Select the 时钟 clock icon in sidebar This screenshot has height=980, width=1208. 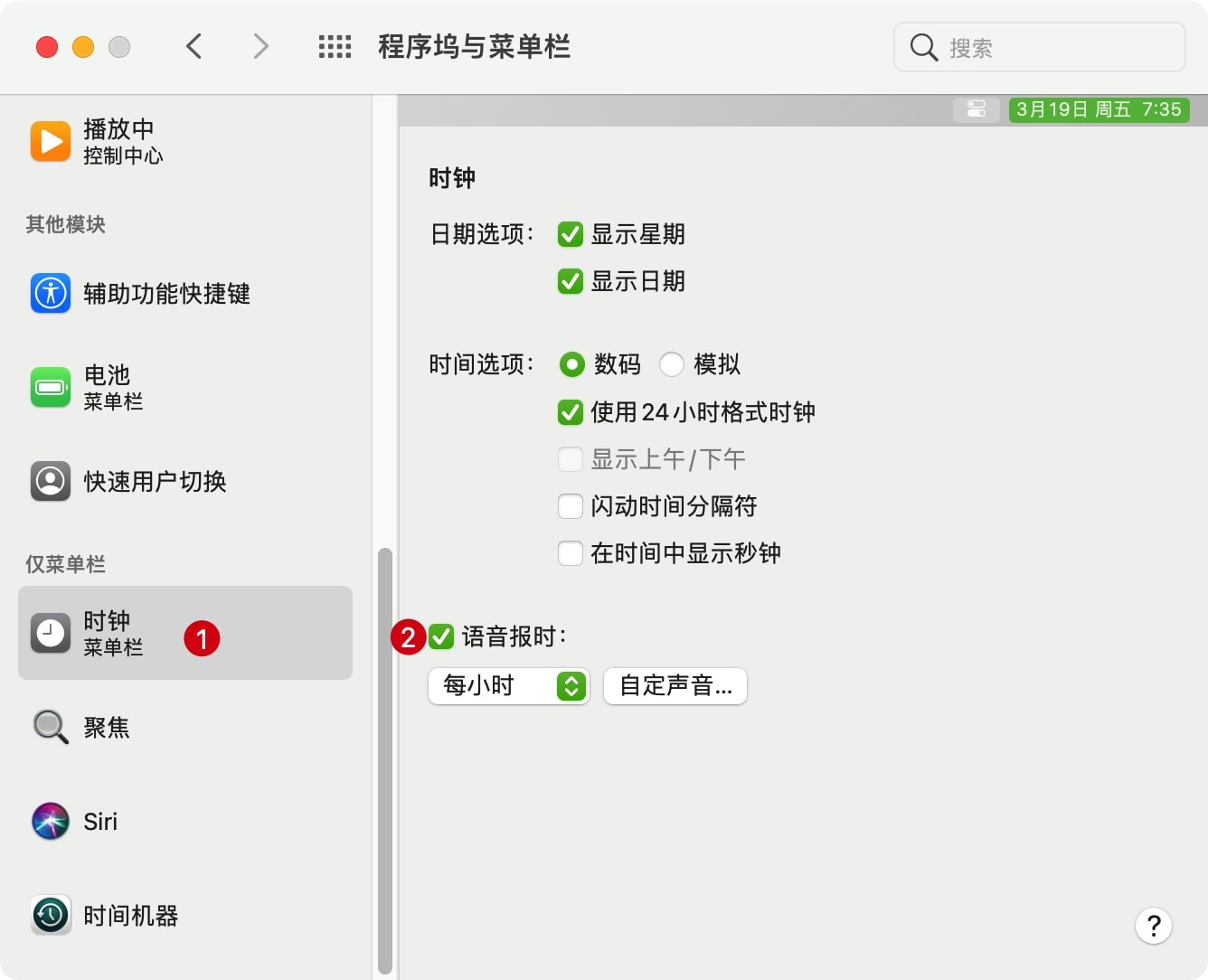tap(51, 633)
